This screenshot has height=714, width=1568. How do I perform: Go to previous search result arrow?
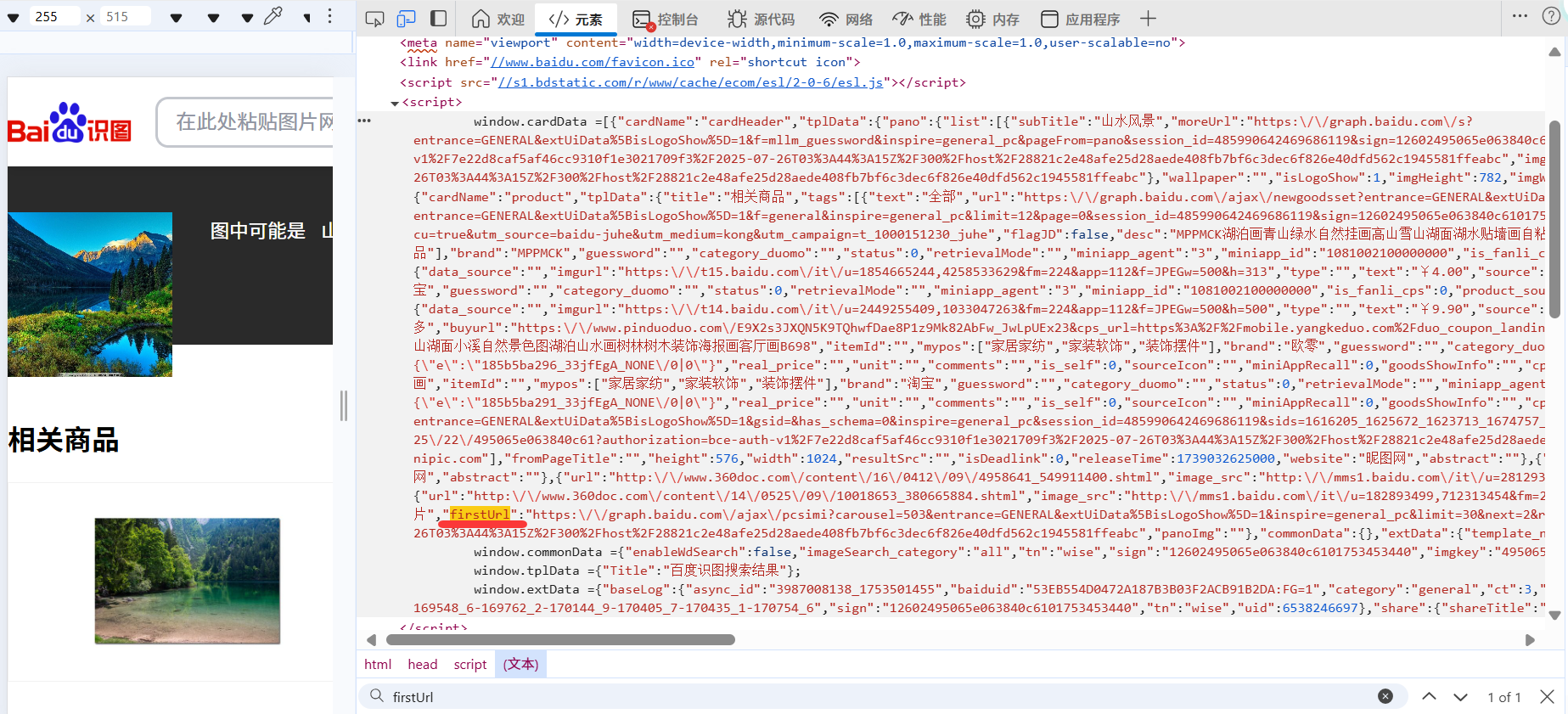(x=1430, y=696)
